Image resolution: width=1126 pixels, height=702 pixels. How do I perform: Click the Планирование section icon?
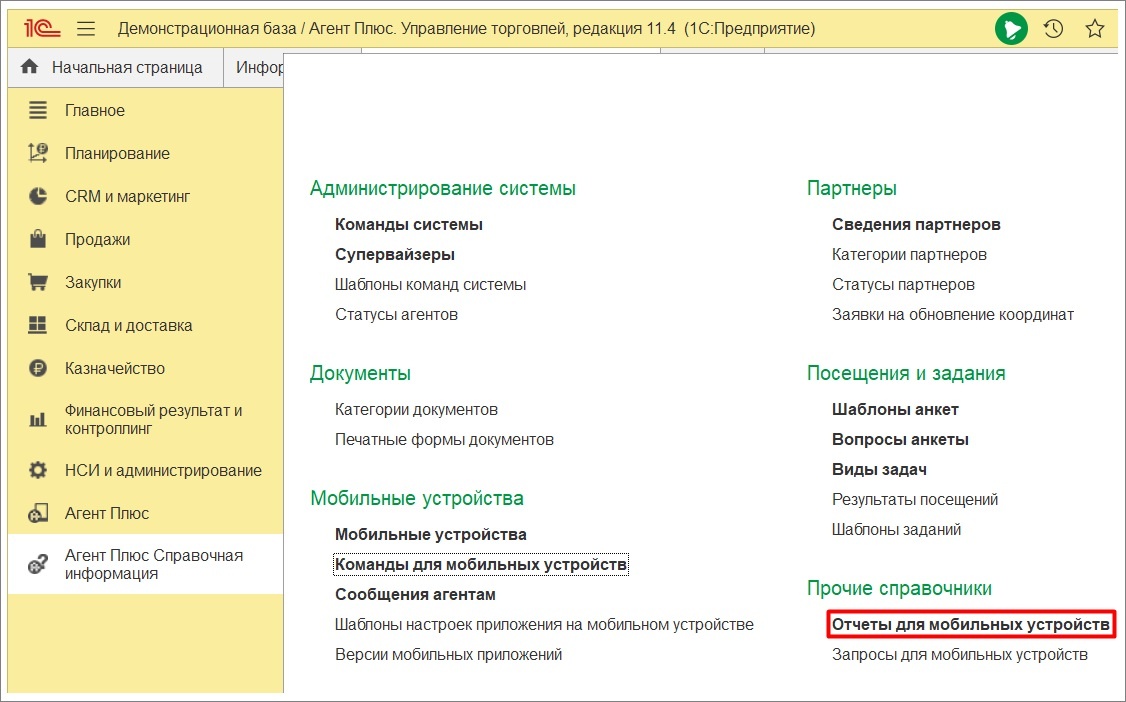pos(37,153)
